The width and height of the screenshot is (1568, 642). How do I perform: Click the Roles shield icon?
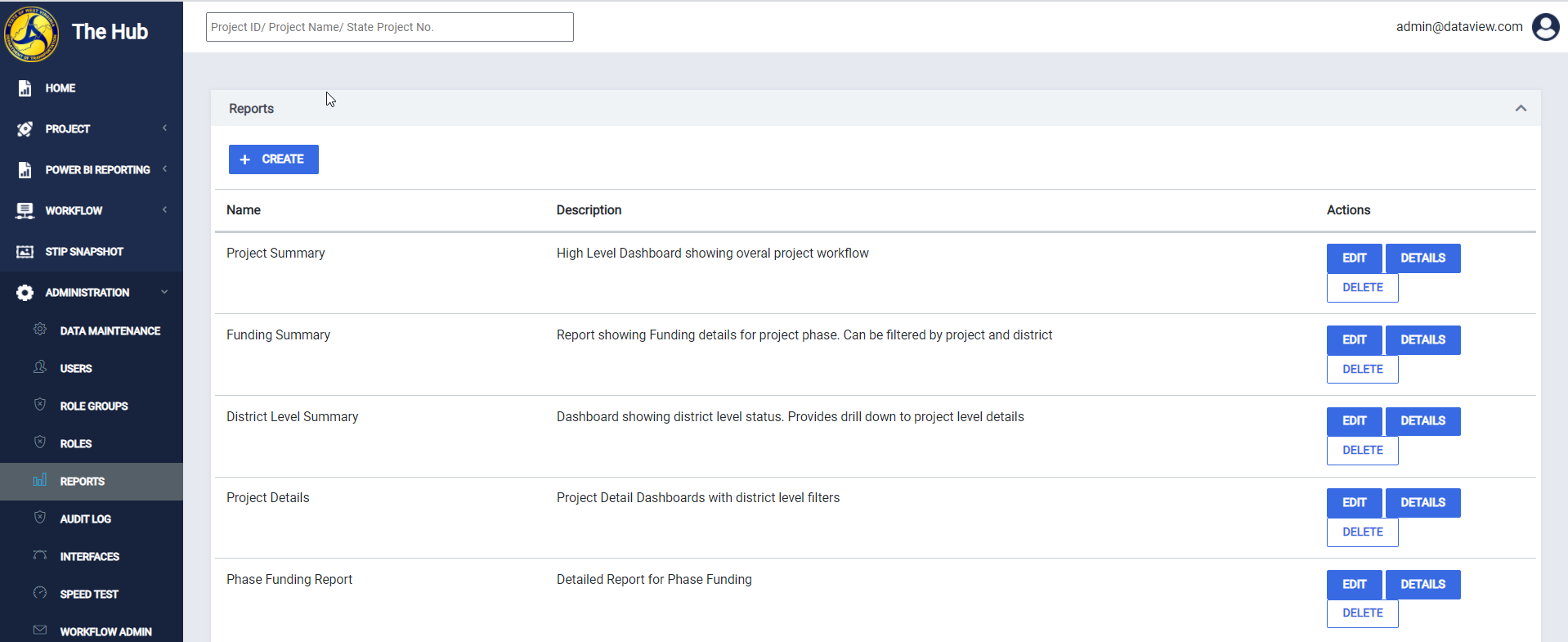click(39, 442)
